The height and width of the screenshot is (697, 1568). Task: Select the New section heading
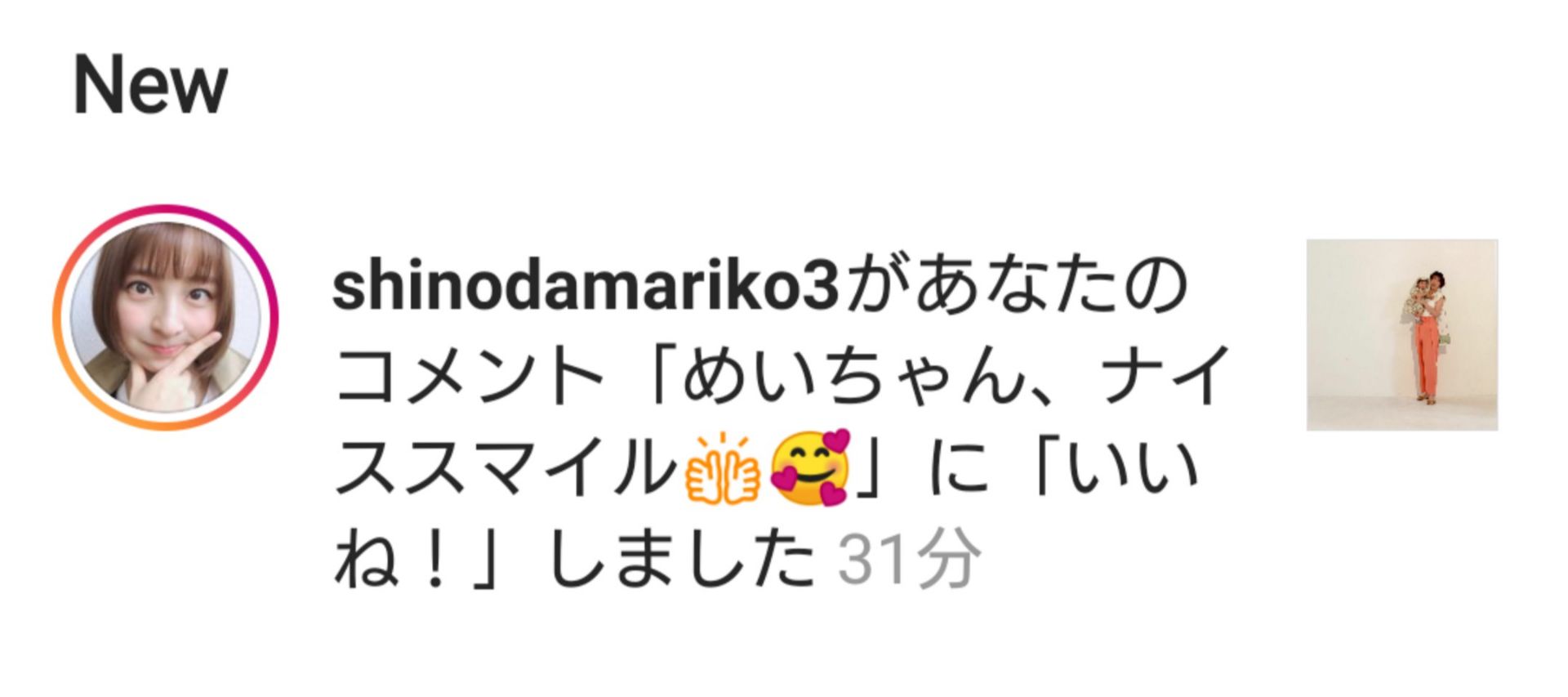150,86
